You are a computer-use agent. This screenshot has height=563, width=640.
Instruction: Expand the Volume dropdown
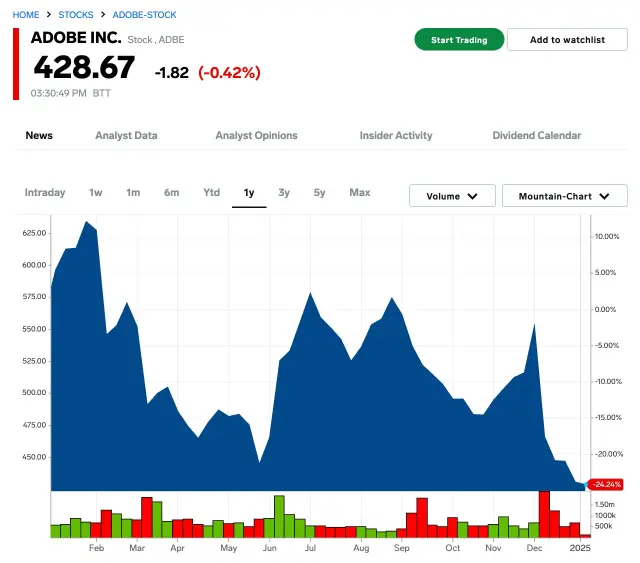point(452,196)
